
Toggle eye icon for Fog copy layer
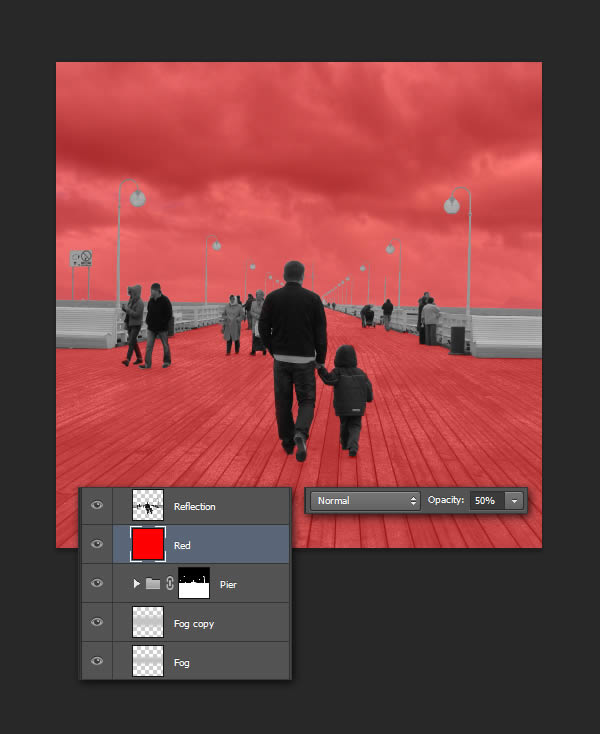(x=97, y=622)
